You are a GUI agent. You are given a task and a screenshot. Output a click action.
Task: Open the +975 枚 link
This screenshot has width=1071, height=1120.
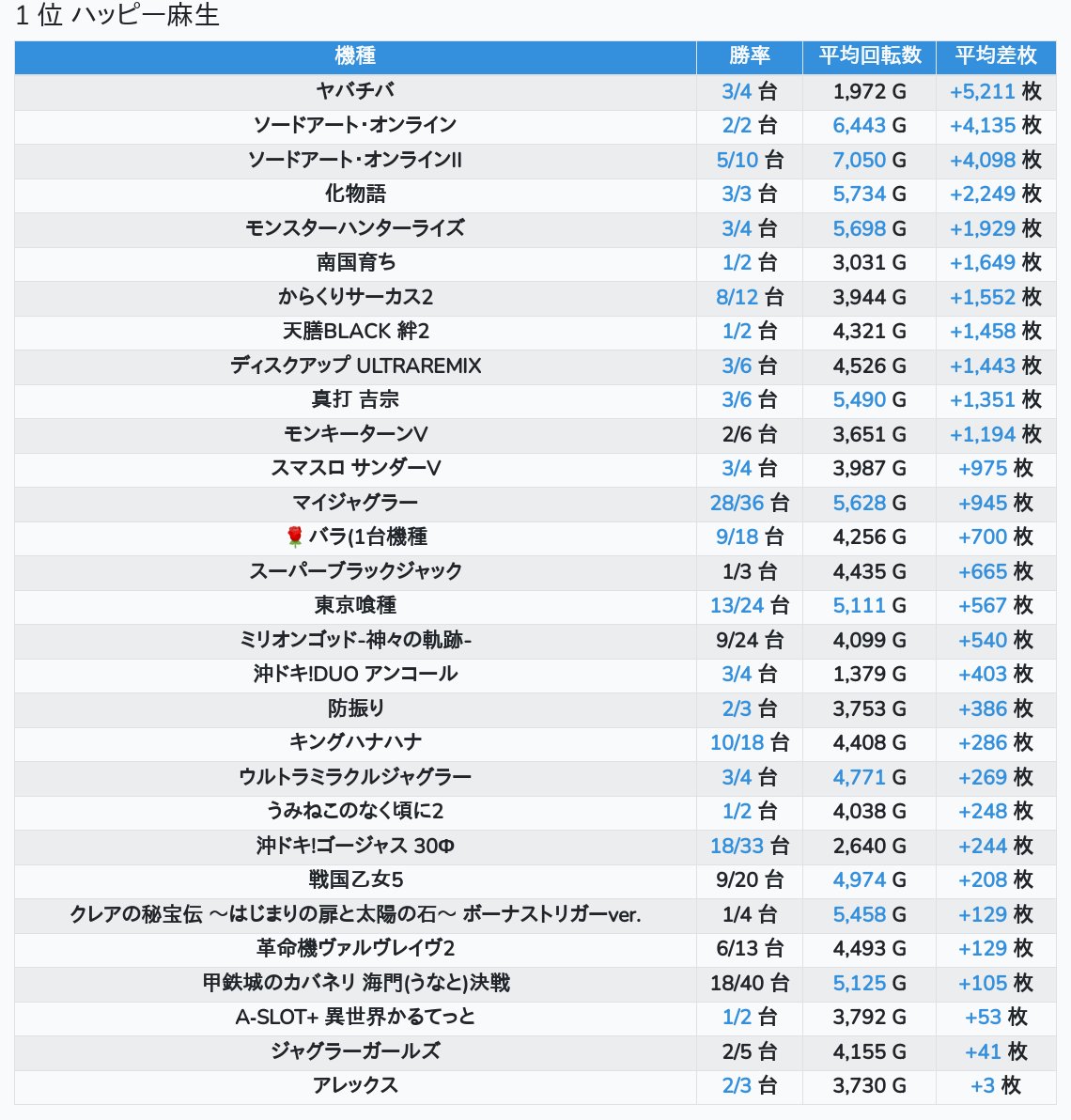(x=983, y=469)
